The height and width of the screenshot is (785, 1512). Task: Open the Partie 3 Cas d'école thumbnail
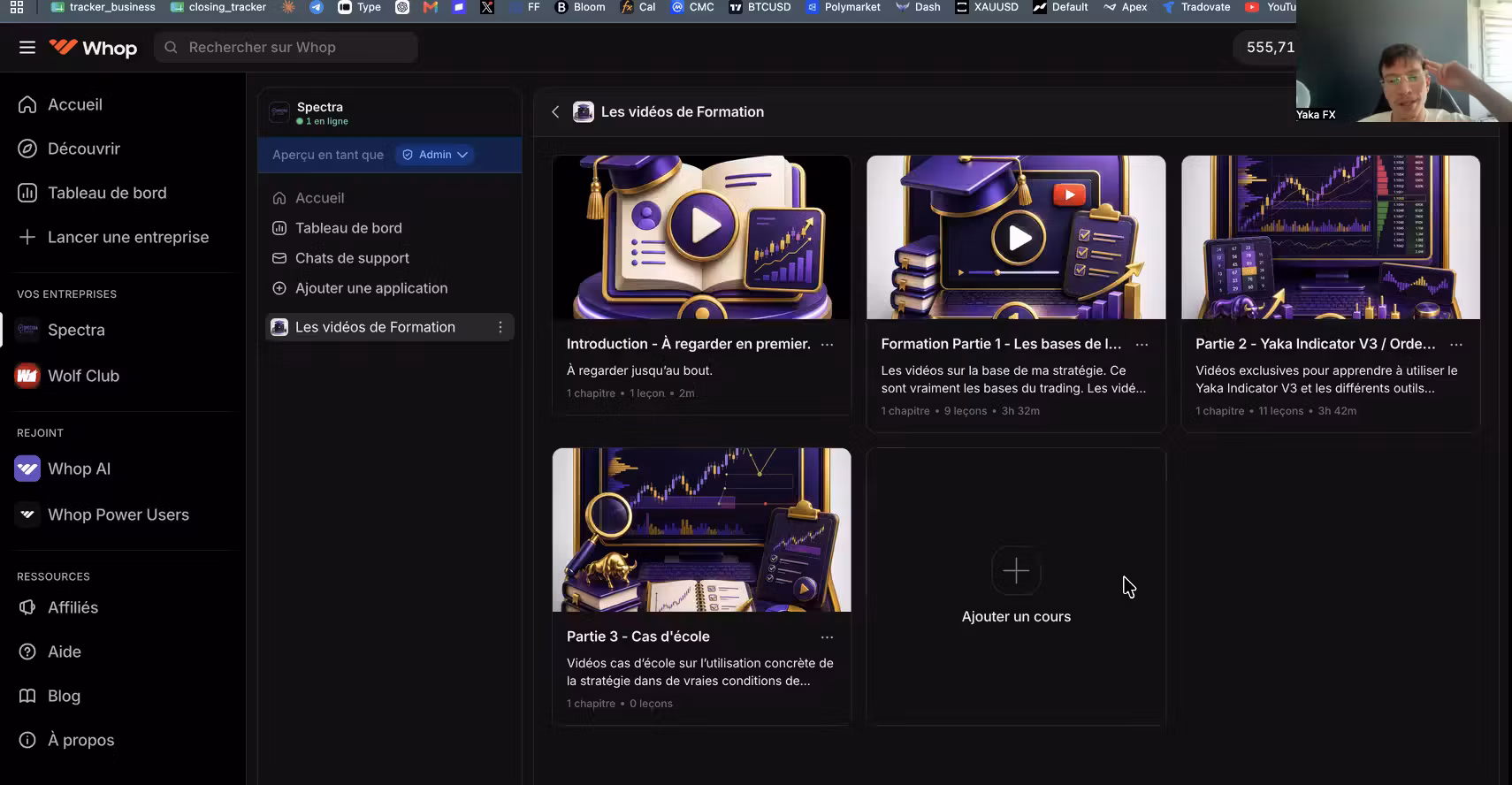click(702, 530)
